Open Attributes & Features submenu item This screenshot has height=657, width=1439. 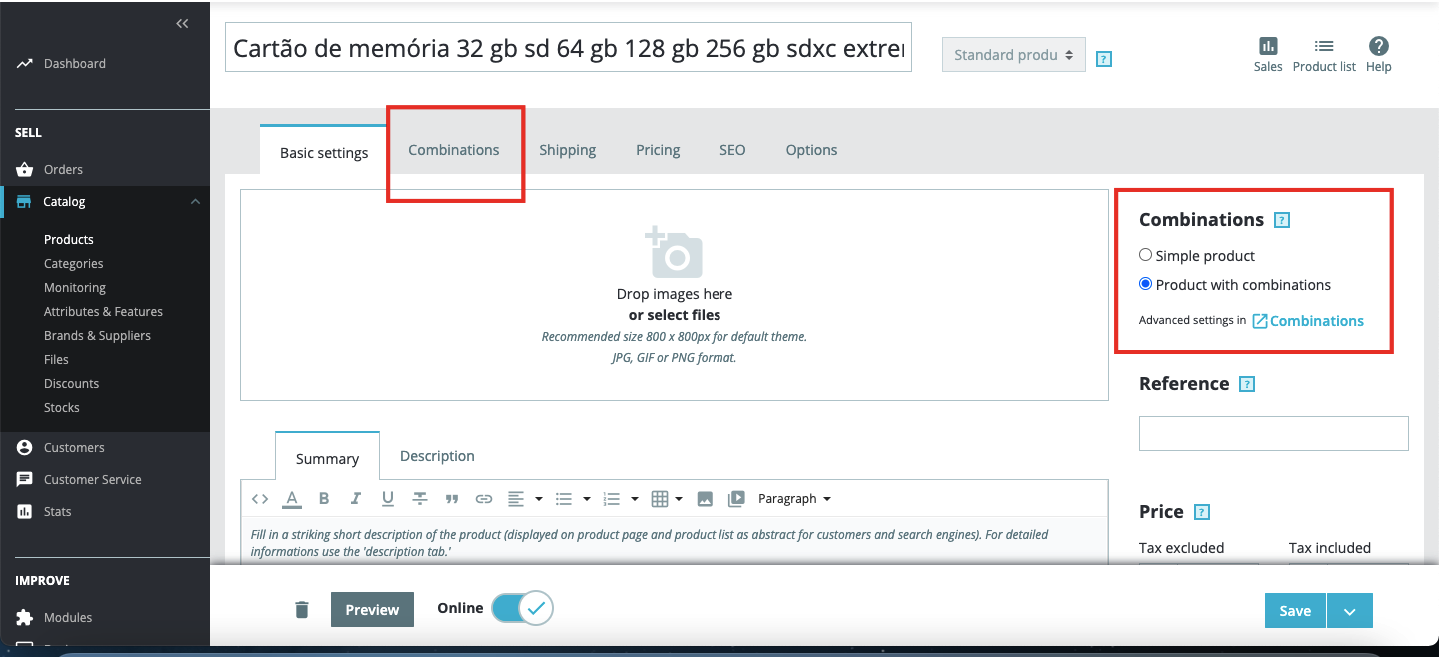(x=103, y=311)
